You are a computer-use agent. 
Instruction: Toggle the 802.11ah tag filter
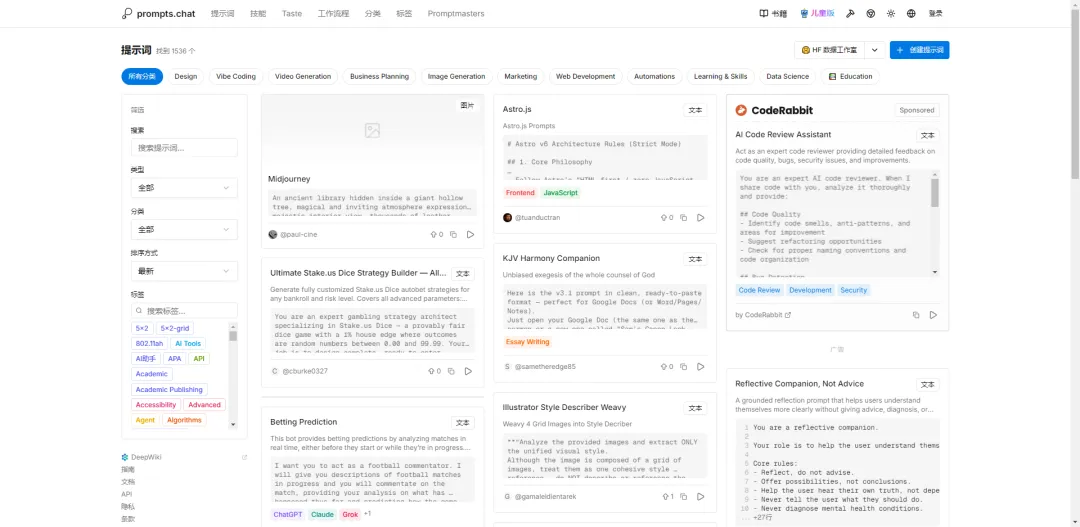point(149,344)
